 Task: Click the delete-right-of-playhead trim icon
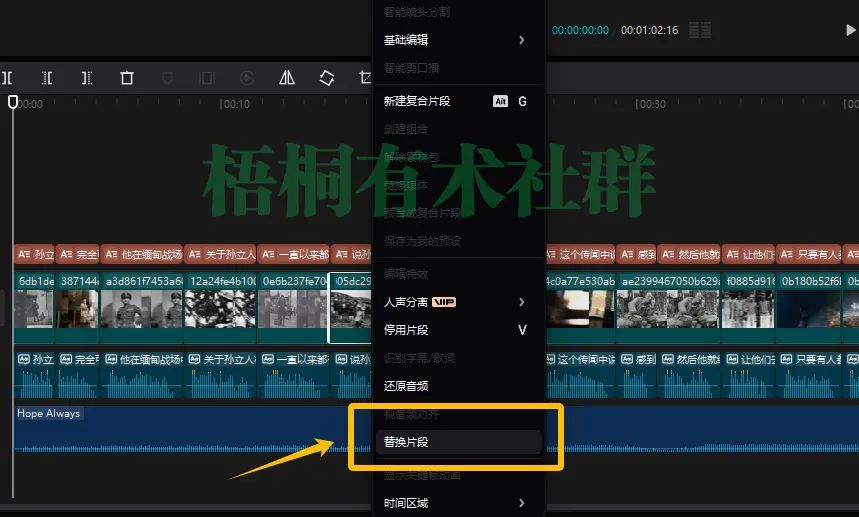[87, 78]
